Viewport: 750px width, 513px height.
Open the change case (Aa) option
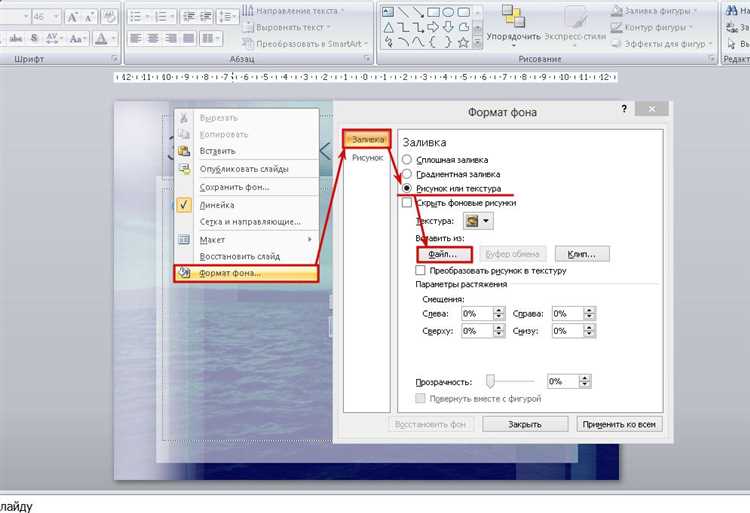(x=77, y=38)
